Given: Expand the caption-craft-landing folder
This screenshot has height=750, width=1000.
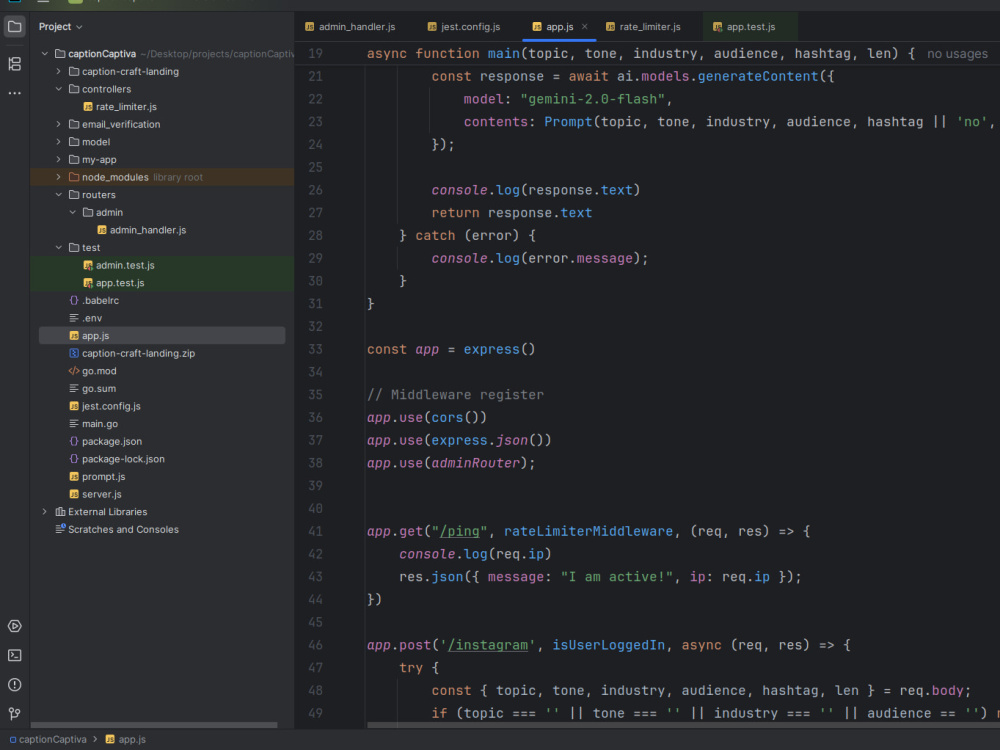Looking at the screenshot, I should point(59,71).
